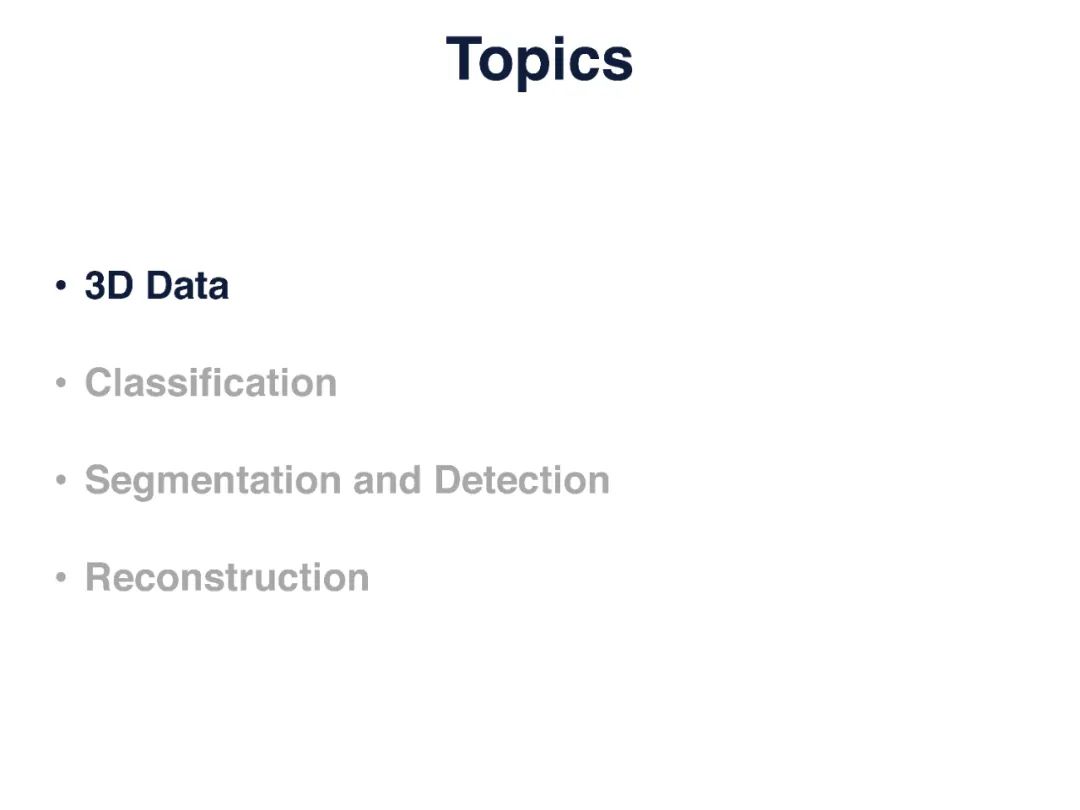Click the Topics slide title
1080x810 pixels.
539,60
